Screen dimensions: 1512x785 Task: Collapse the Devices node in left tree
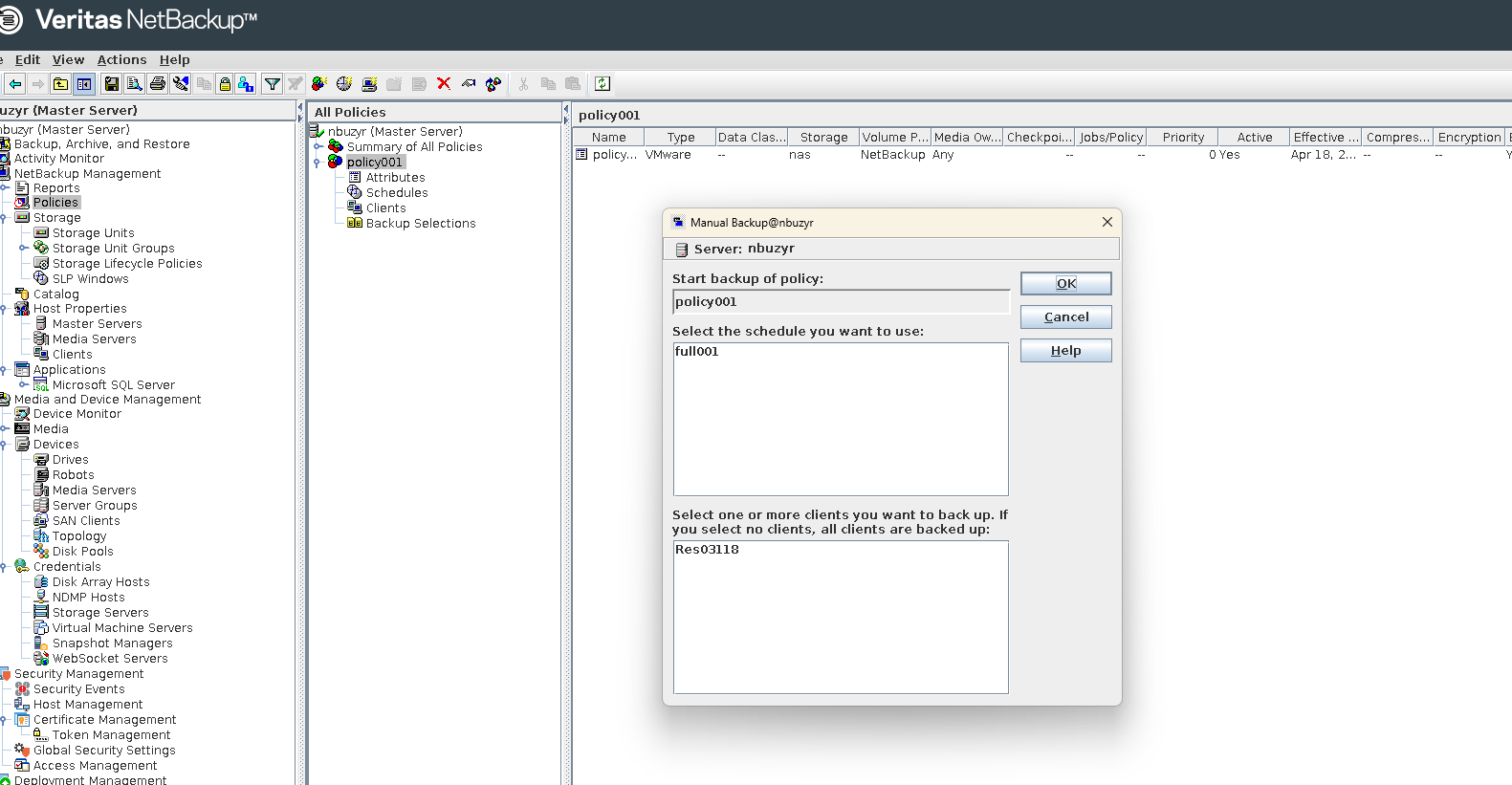[x=4, y=445]
